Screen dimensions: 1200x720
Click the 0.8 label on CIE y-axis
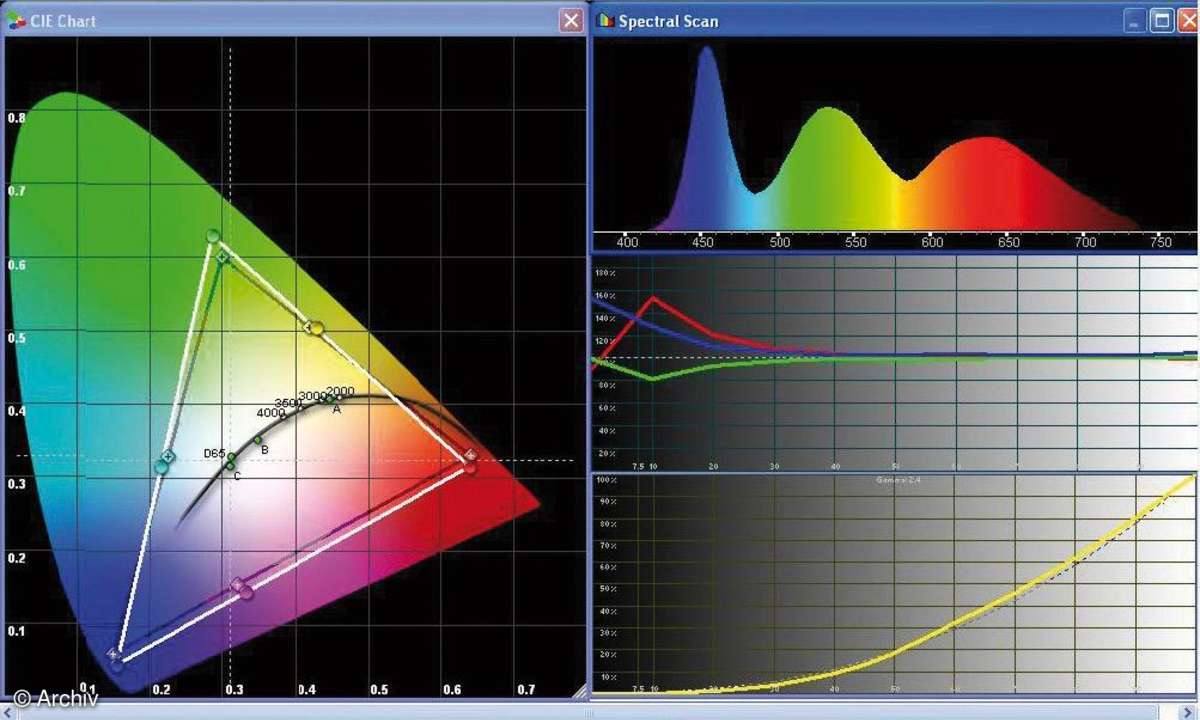pos(17,117)
